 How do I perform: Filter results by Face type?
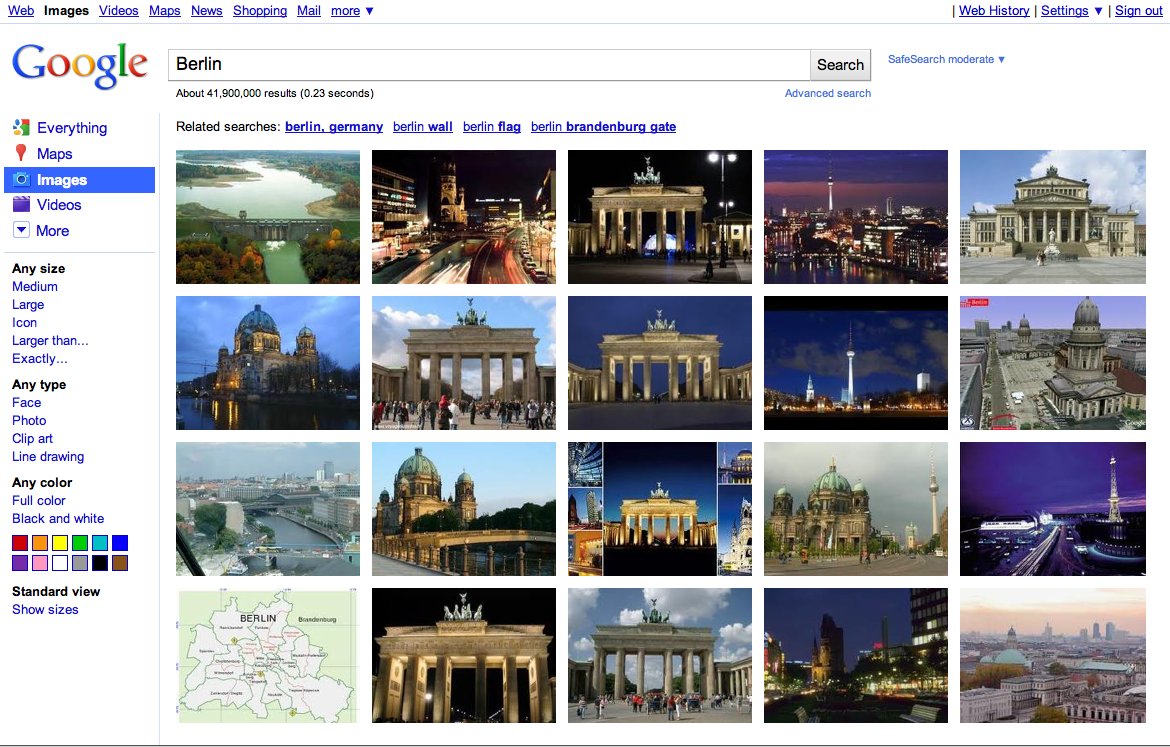pyautogui.click(x=26, y=402)
